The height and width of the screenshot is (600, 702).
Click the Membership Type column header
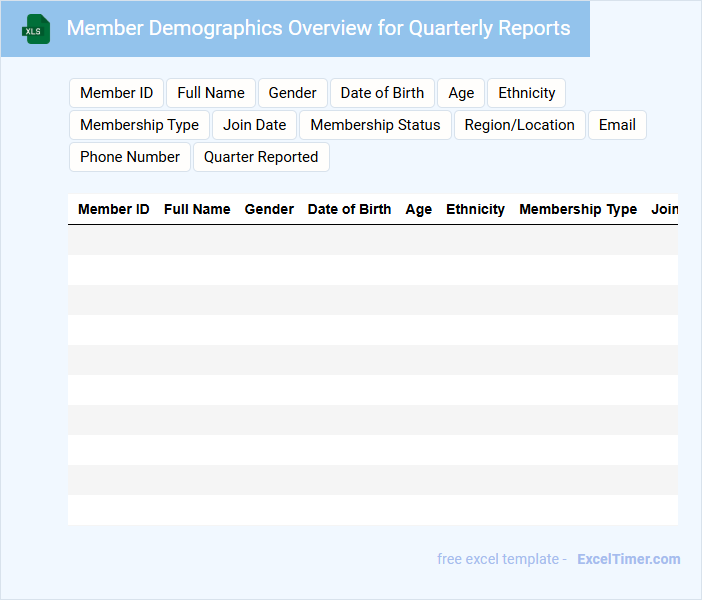click(x=578, y=210)
